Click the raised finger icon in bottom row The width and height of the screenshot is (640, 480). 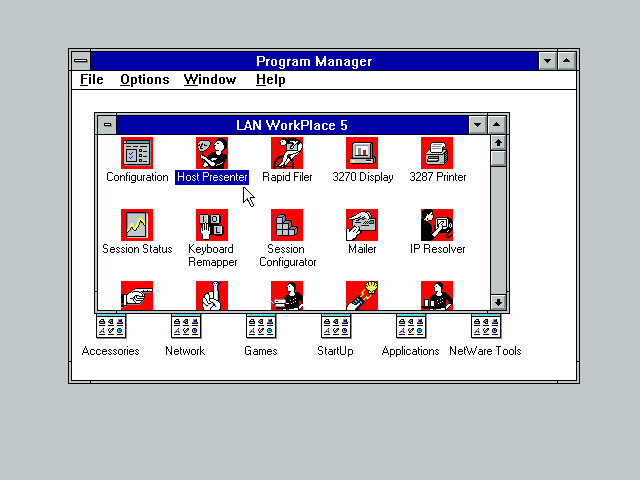point(212,296)
